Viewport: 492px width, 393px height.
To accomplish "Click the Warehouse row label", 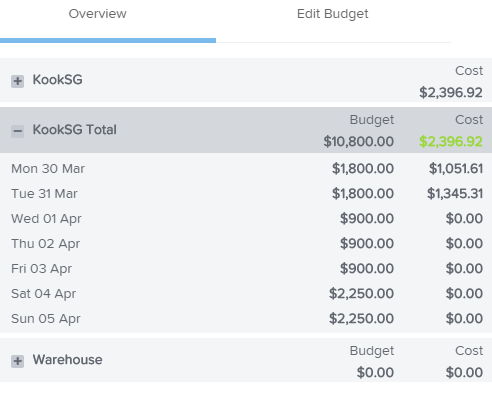I will click(67, 360).
